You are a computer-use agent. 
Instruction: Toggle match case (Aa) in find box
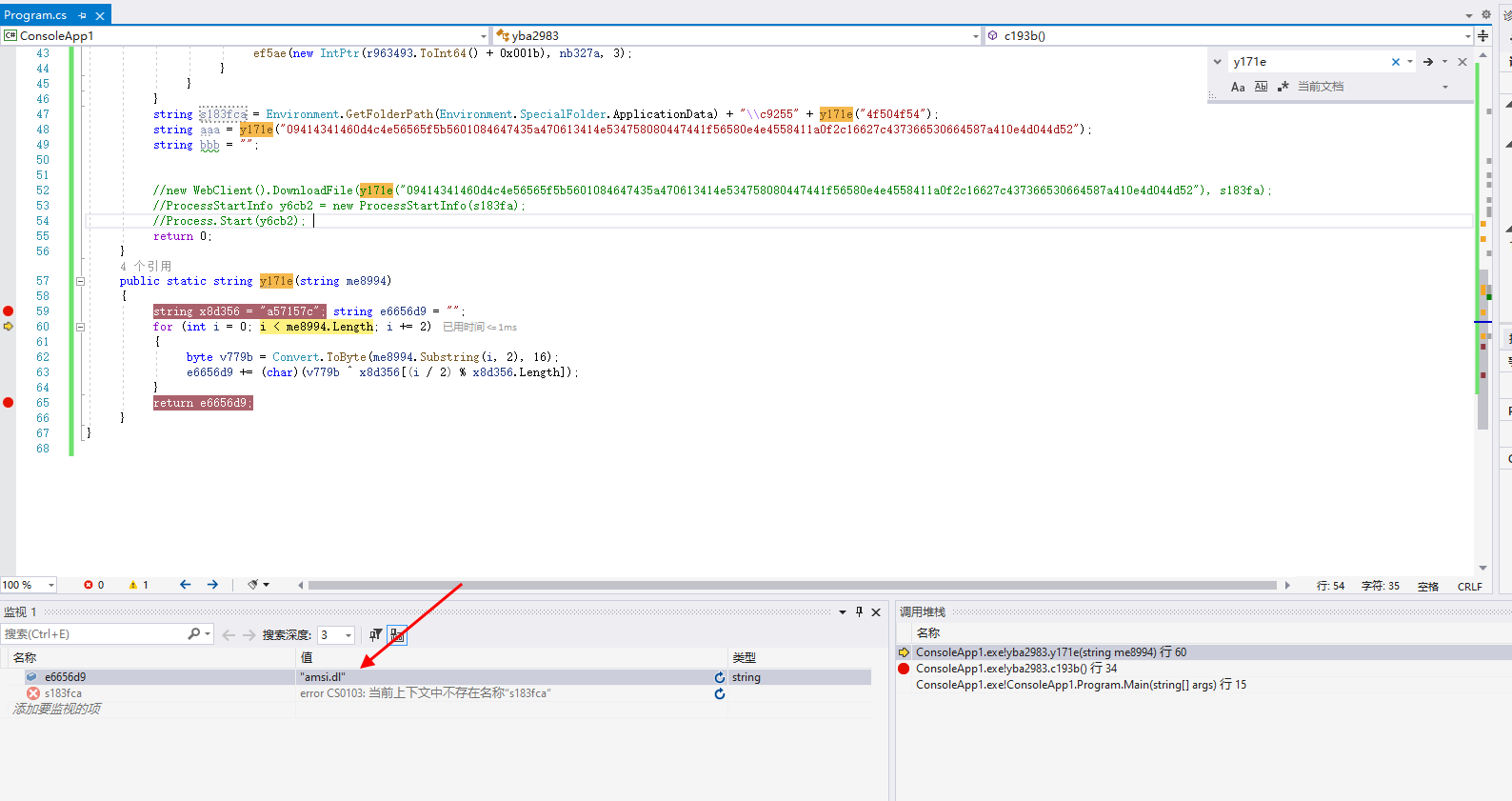click(x=1238, y=87)
